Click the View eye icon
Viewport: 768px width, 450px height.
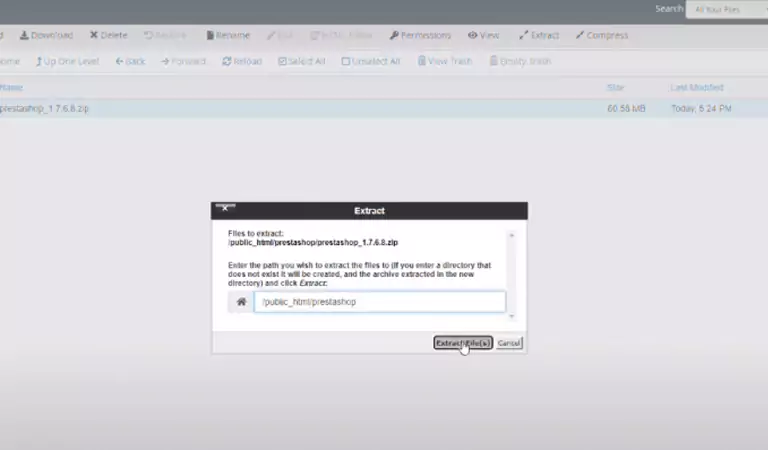point(472,35)
